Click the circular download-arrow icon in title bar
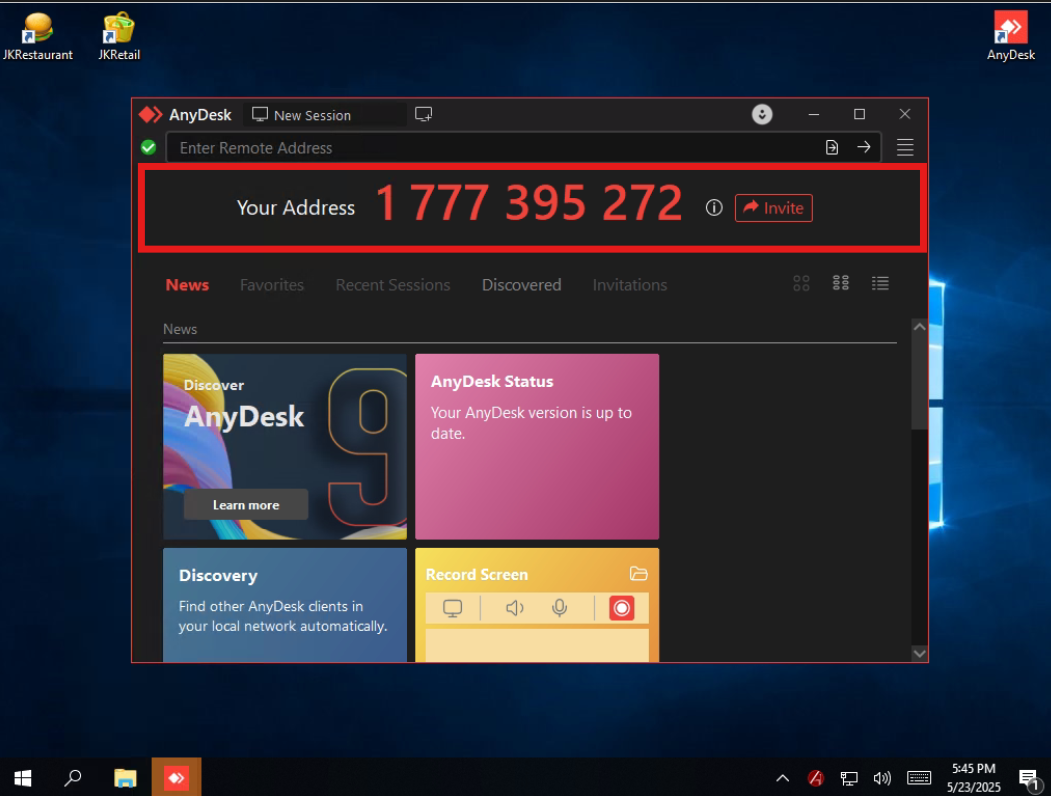Screen dimensions: 1051x796 pos(761,115)
